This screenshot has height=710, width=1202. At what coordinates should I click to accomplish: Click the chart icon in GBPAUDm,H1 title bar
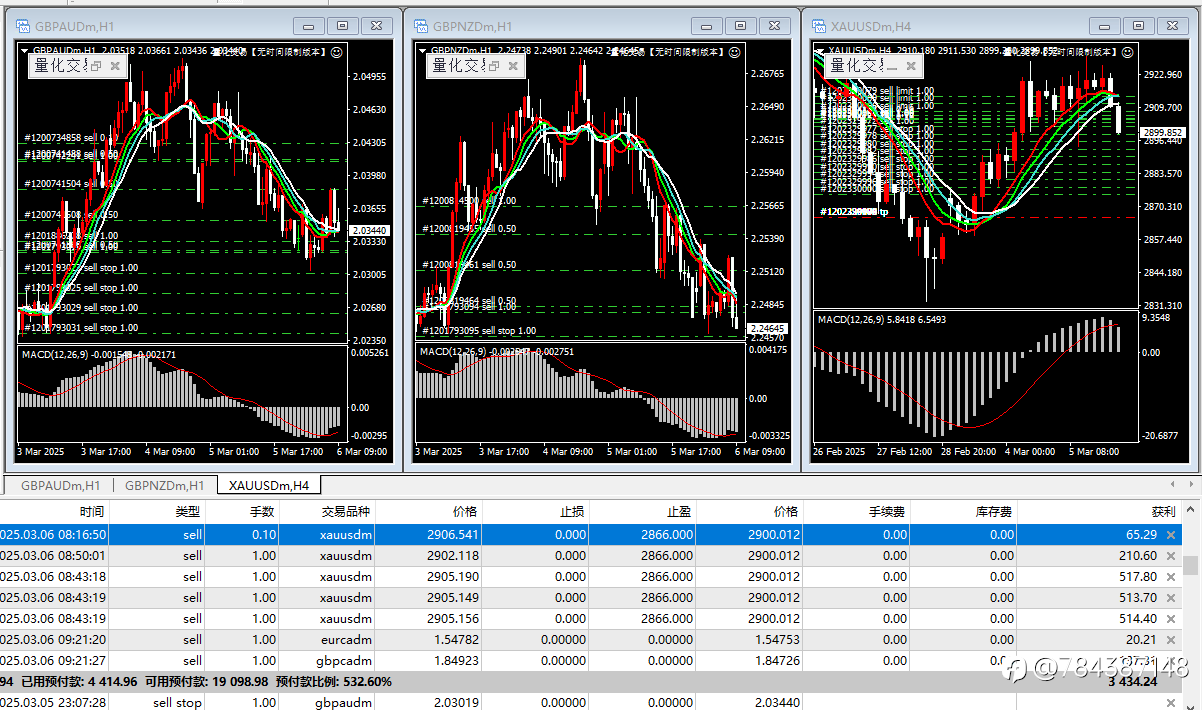[24, 26]
